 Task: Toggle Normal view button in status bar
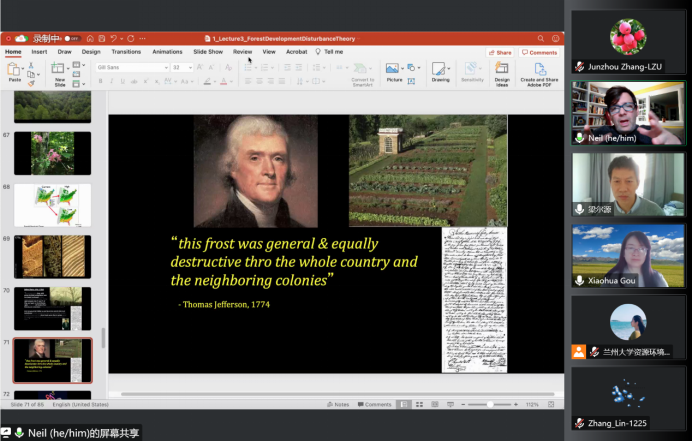click(404, 404)
